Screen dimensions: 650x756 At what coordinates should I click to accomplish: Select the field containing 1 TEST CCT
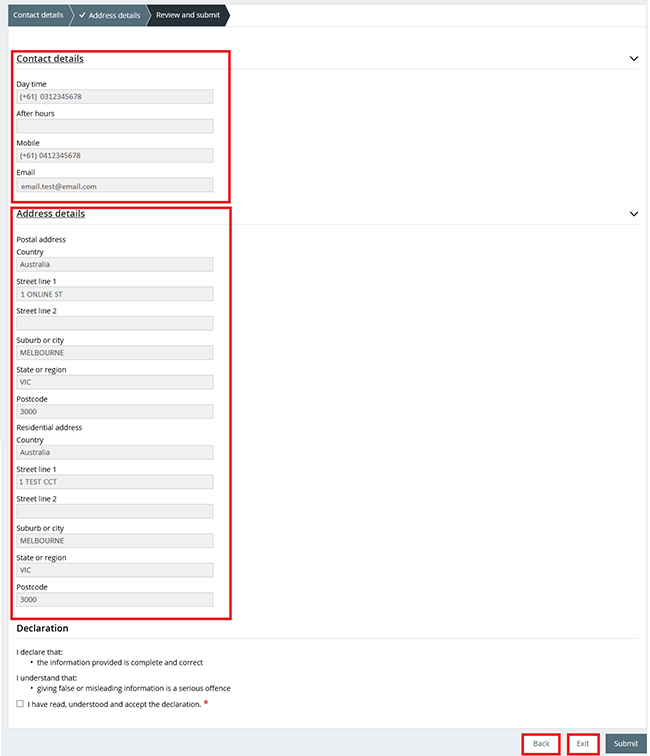pos(114,482)
